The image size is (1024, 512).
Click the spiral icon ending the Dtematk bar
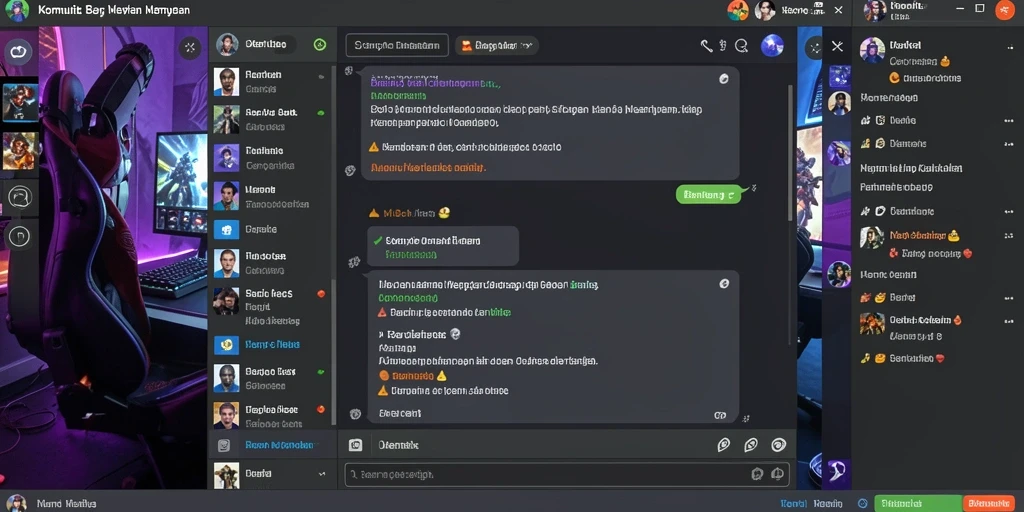778,445
